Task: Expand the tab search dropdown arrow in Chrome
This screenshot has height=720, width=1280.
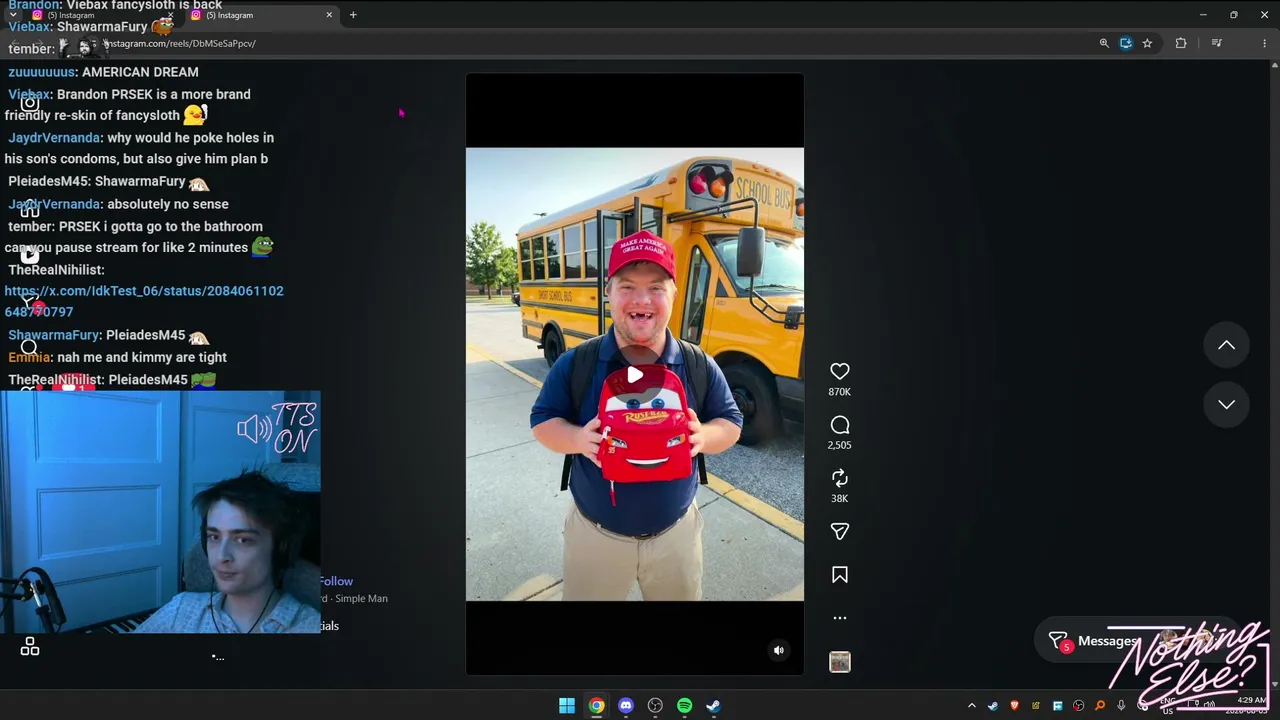Action: pos(13,15)
